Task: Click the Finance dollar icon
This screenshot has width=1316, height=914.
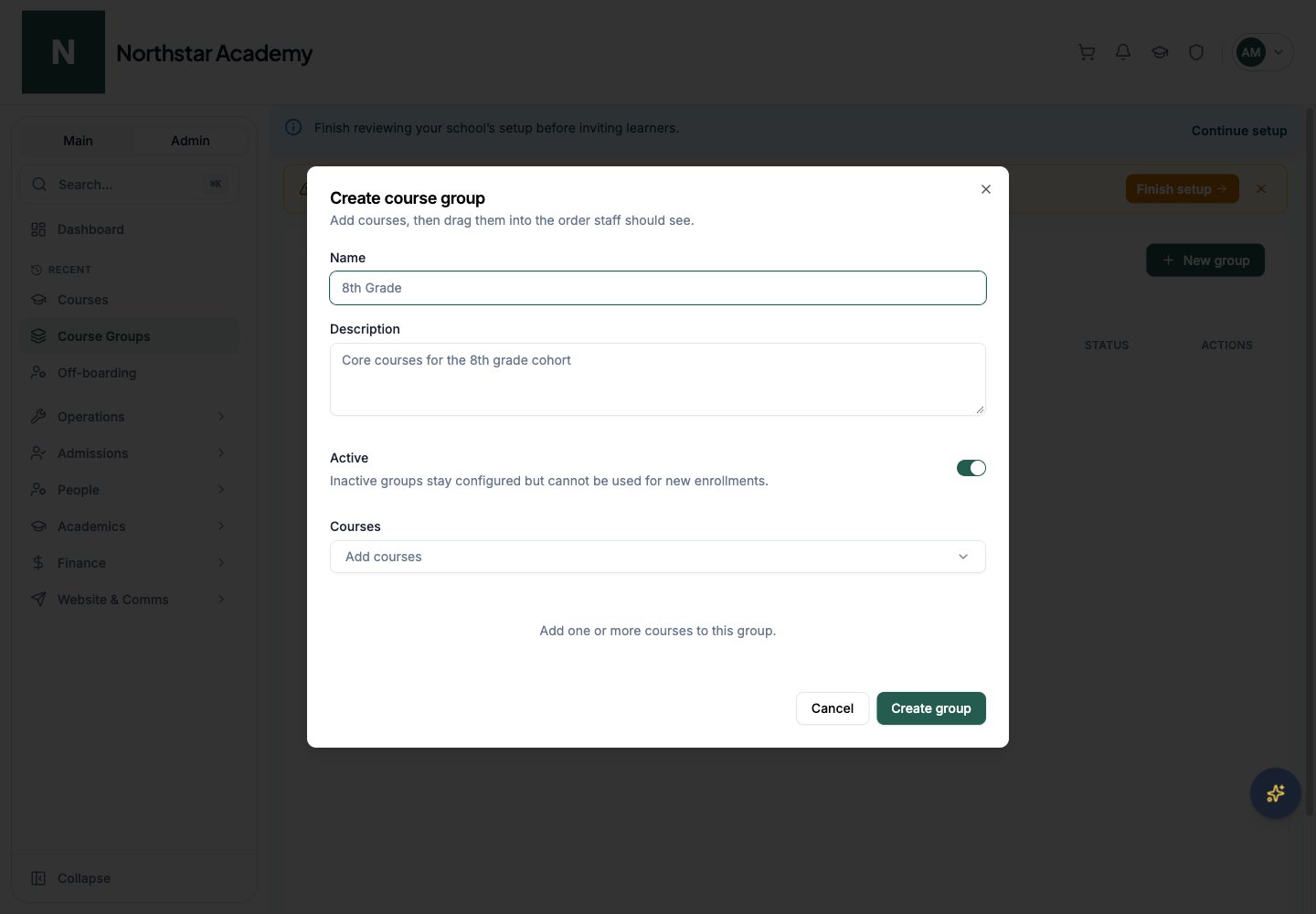Action: pos(38,563)
